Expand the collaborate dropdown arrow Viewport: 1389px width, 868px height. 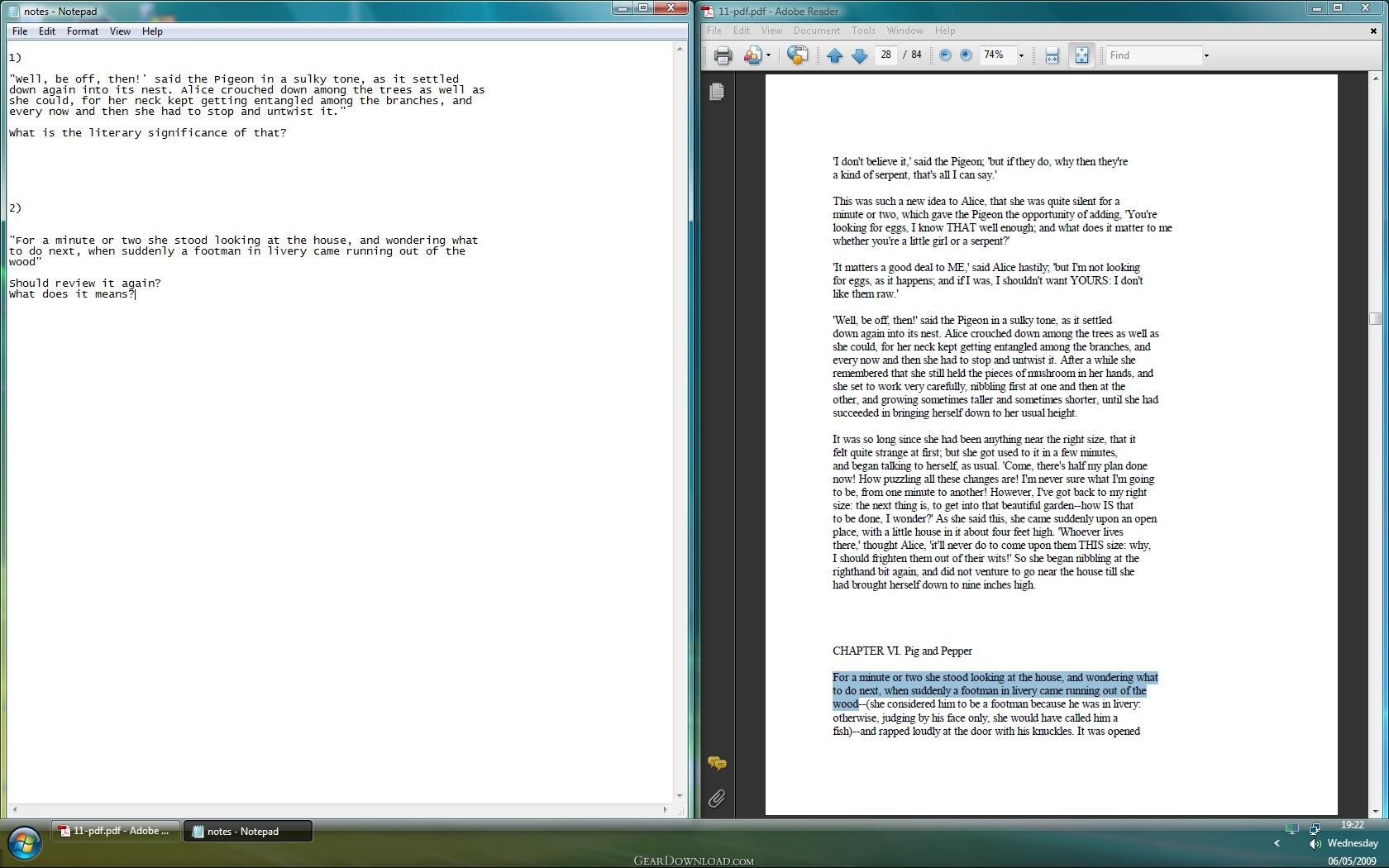pos(768,55)
